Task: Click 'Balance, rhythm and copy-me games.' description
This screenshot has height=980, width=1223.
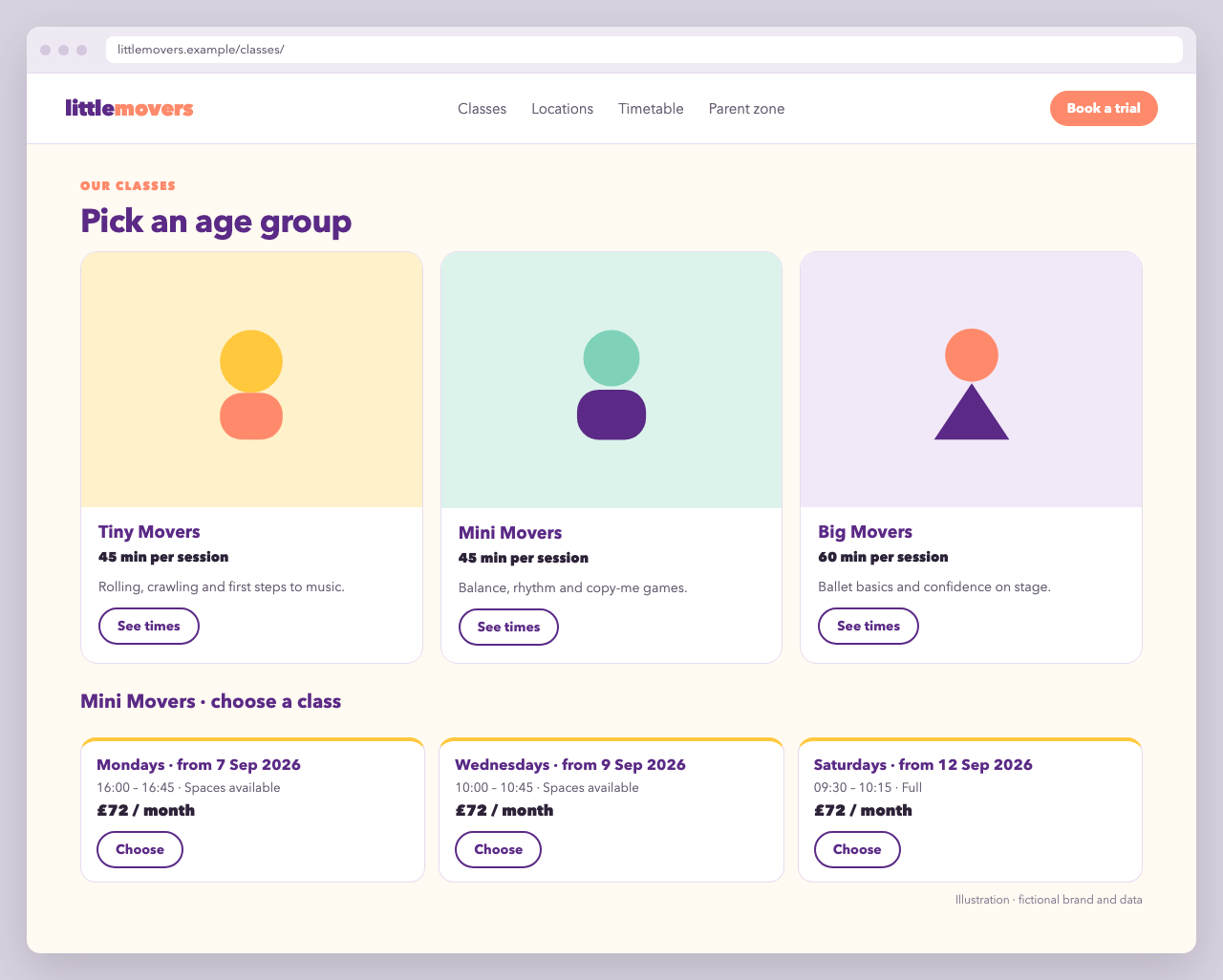Action: [x=573, y=588]
